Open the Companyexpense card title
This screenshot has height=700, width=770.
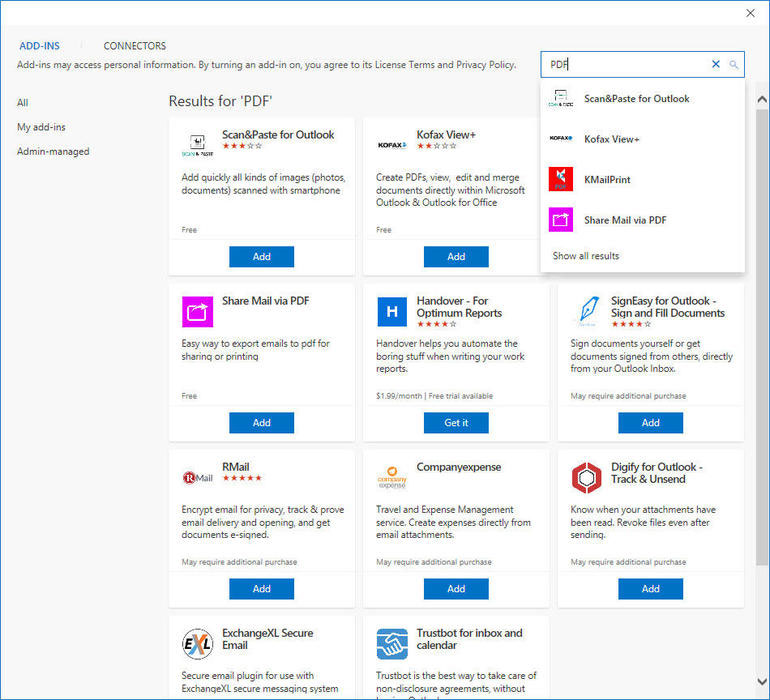(459, 467)
